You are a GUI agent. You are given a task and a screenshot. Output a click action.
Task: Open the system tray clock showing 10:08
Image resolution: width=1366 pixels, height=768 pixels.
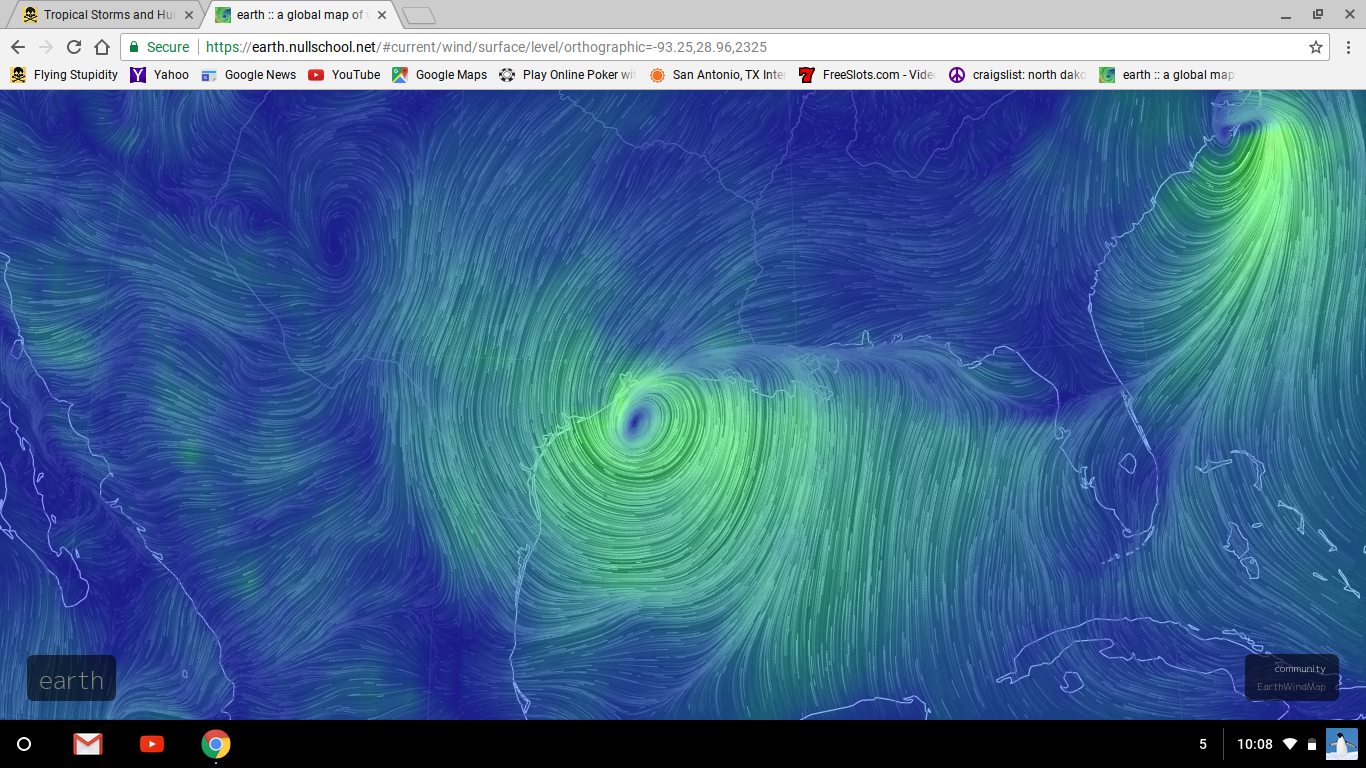[1254, 744]
